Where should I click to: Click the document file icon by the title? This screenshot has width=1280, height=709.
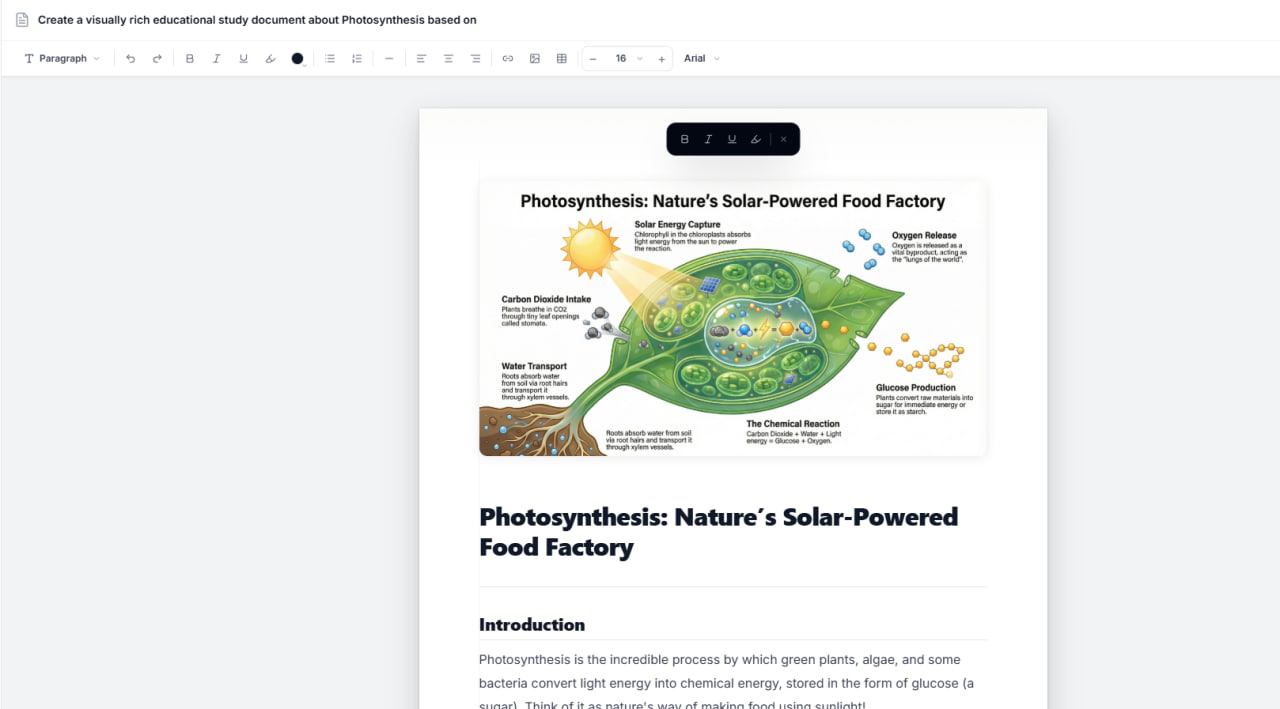coord(22,20)
